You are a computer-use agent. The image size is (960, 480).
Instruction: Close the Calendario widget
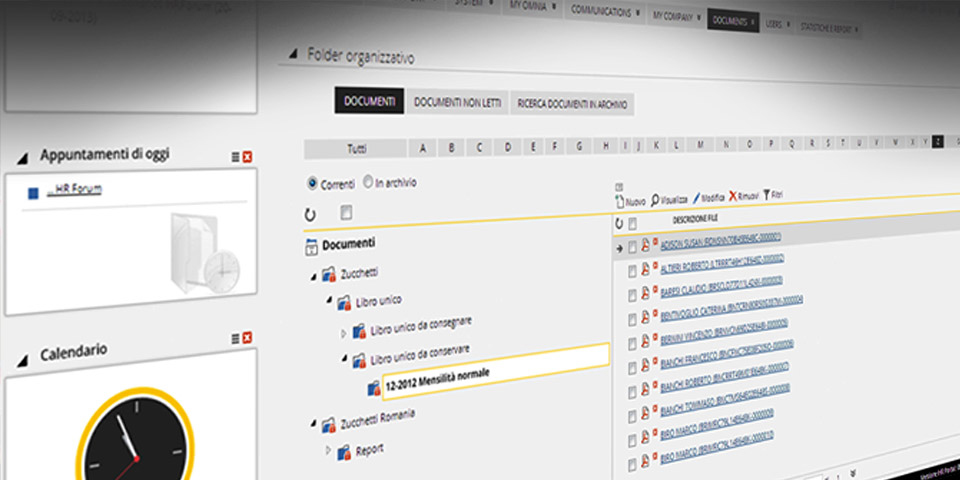pos(247,338)
